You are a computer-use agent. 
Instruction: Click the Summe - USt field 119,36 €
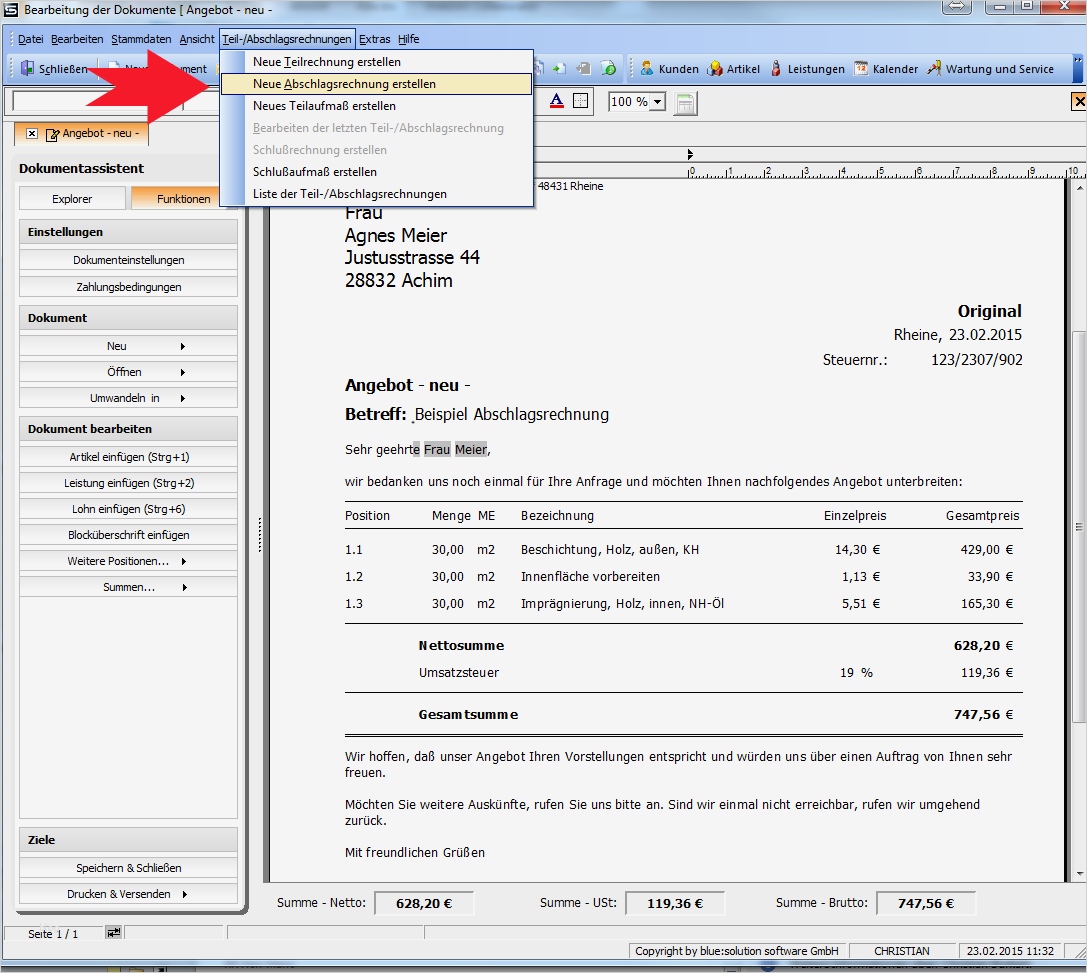click(x=675, y=903)
